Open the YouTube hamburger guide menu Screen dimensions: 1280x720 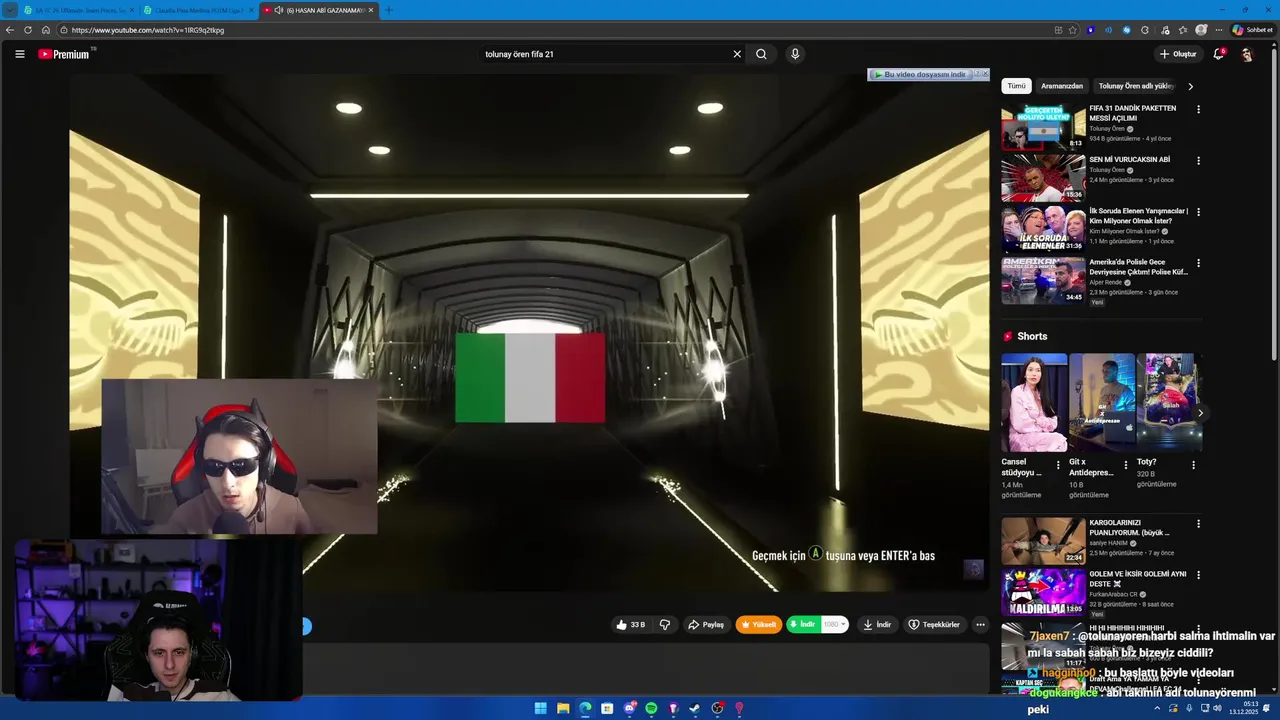point(19,54)
